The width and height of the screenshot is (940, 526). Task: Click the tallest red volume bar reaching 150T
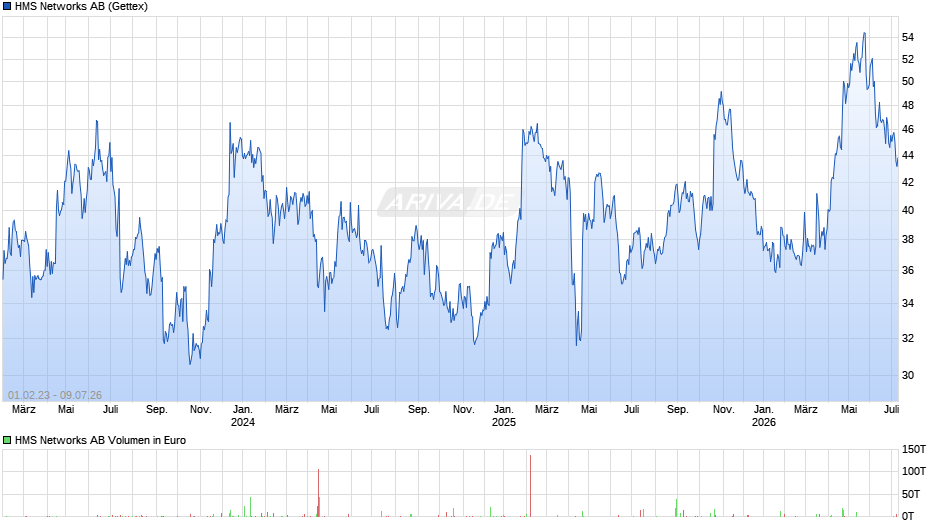(531, 486)
